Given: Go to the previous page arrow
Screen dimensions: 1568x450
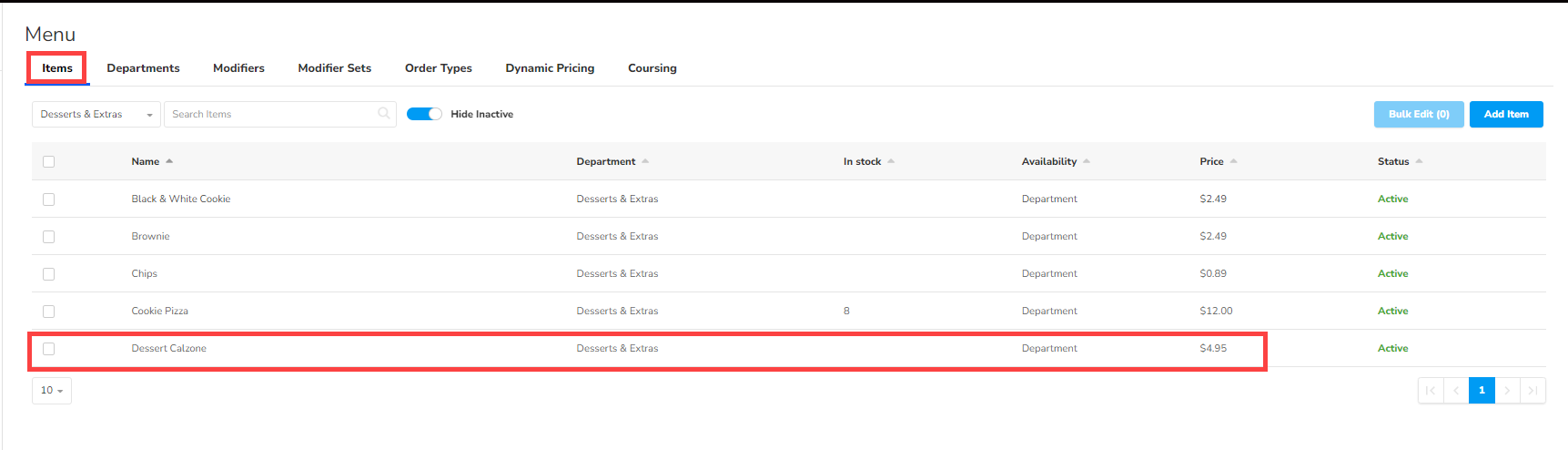Looking at the screenshot, I should 1456,391.
